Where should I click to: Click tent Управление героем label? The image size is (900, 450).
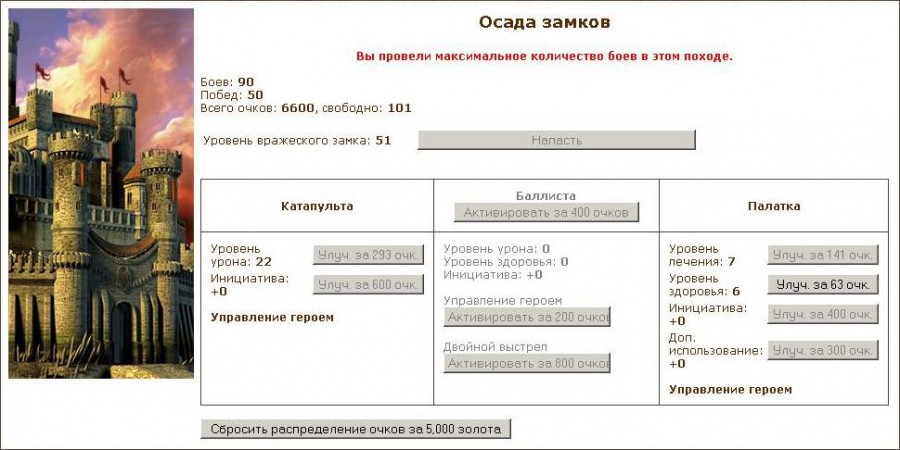[x=730, y=390]
